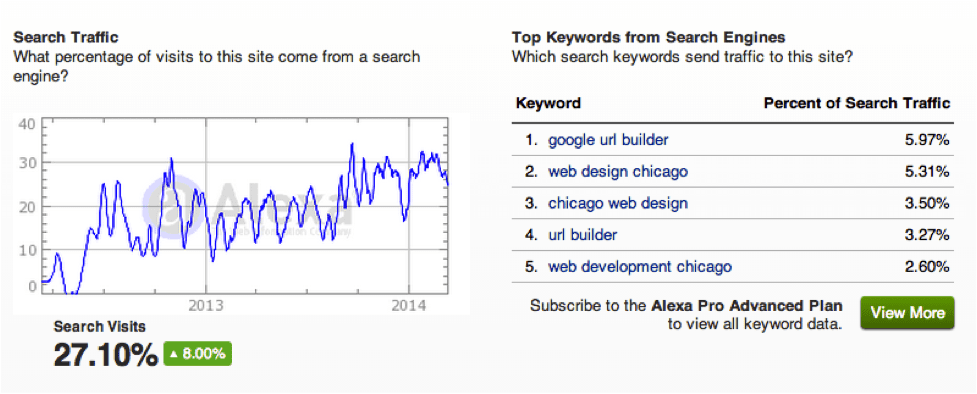Image resolution: width=977 pixels, height=394 pixels.
Task: Click the Search Traffic heading
Action: pos(66,38)
